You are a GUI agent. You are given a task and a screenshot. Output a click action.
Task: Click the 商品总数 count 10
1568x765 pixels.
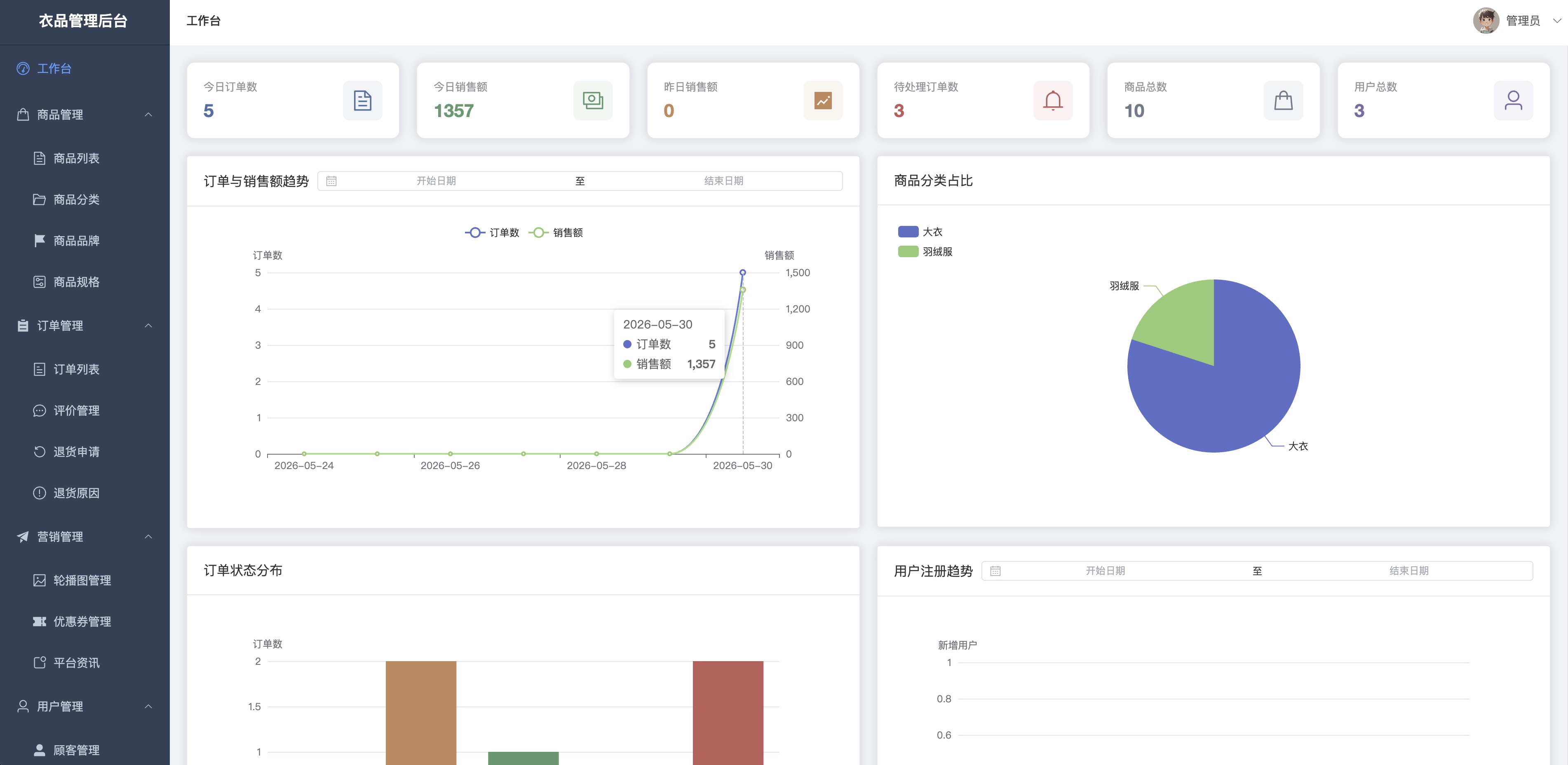pos(1135,111)
